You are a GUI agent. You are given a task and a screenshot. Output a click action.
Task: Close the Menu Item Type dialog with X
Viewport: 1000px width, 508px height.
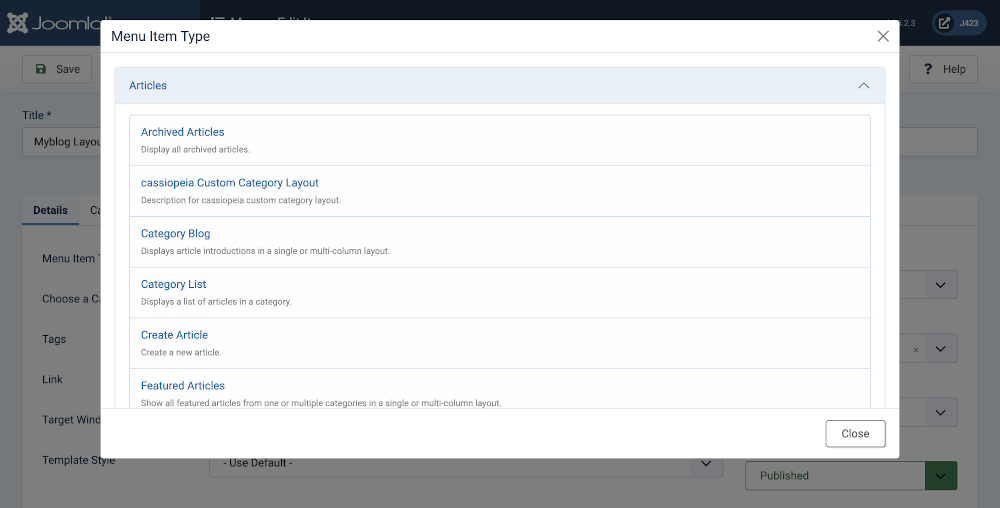(x=883, y=36)
